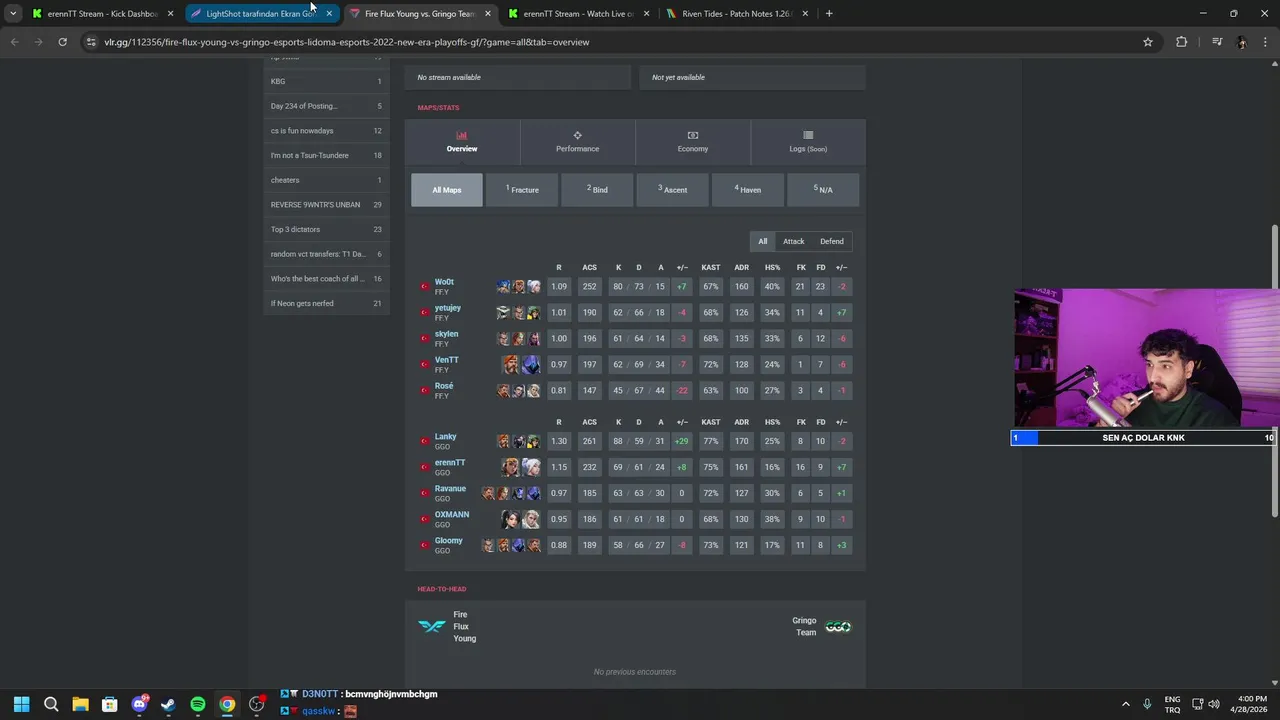
Task: Click the page vertical scrollbar
Action: pos(1275,370)
